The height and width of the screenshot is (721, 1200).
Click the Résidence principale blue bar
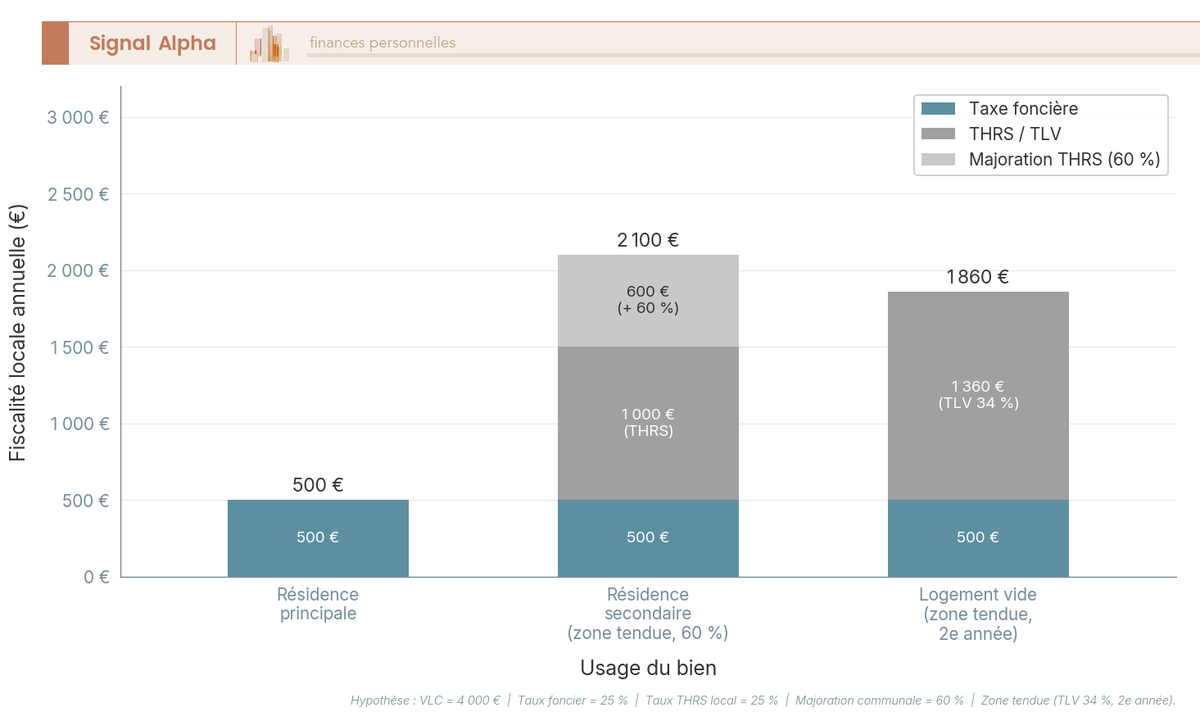pyautogui.click(x=318, y=538)
